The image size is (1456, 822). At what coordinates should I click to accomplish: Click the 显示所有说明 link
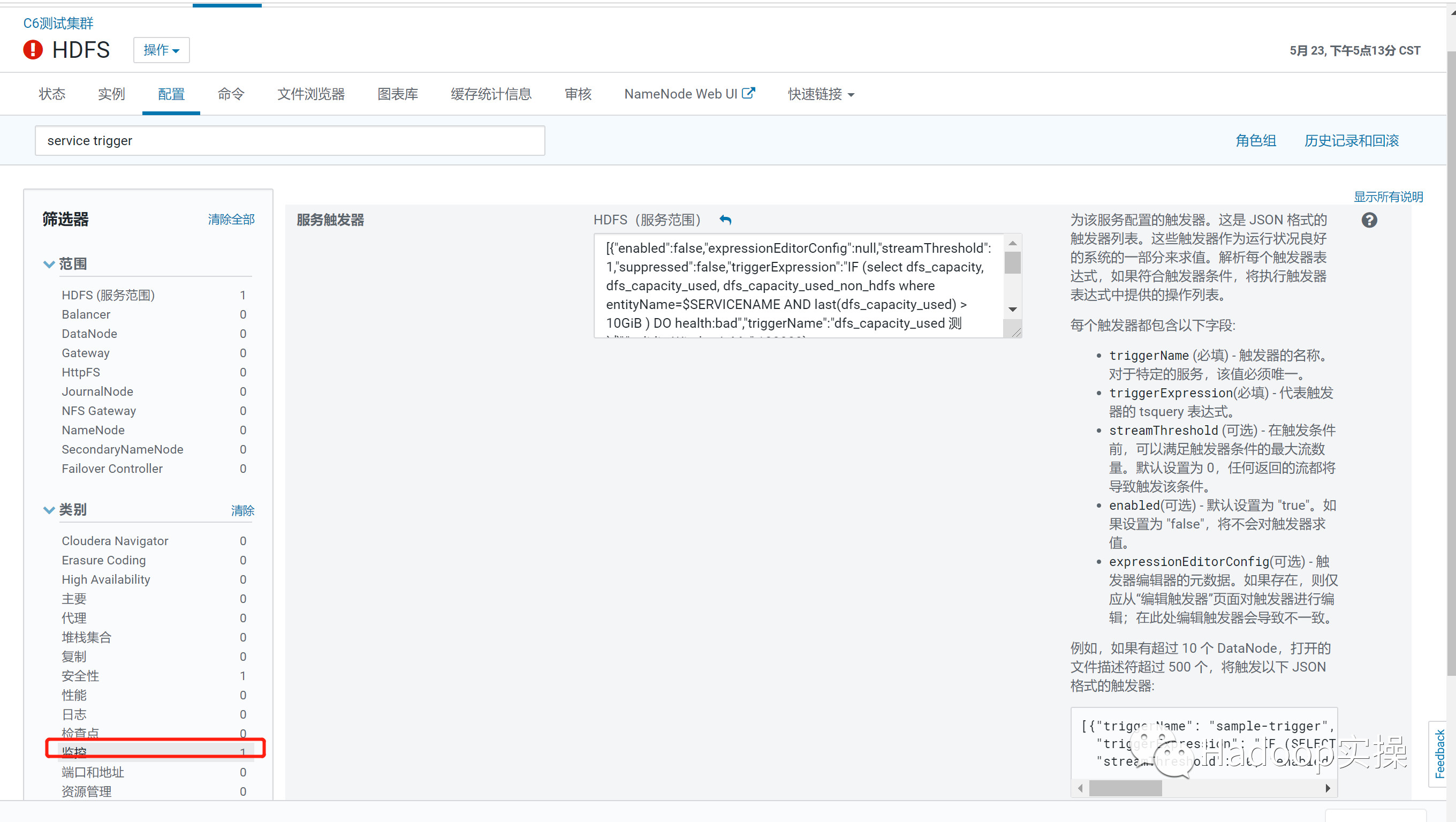click(x=1387, y=197)
